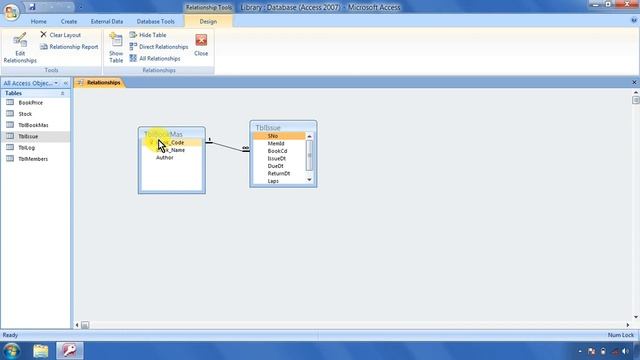Click the TblLog table icon

(x=10, y=147)
